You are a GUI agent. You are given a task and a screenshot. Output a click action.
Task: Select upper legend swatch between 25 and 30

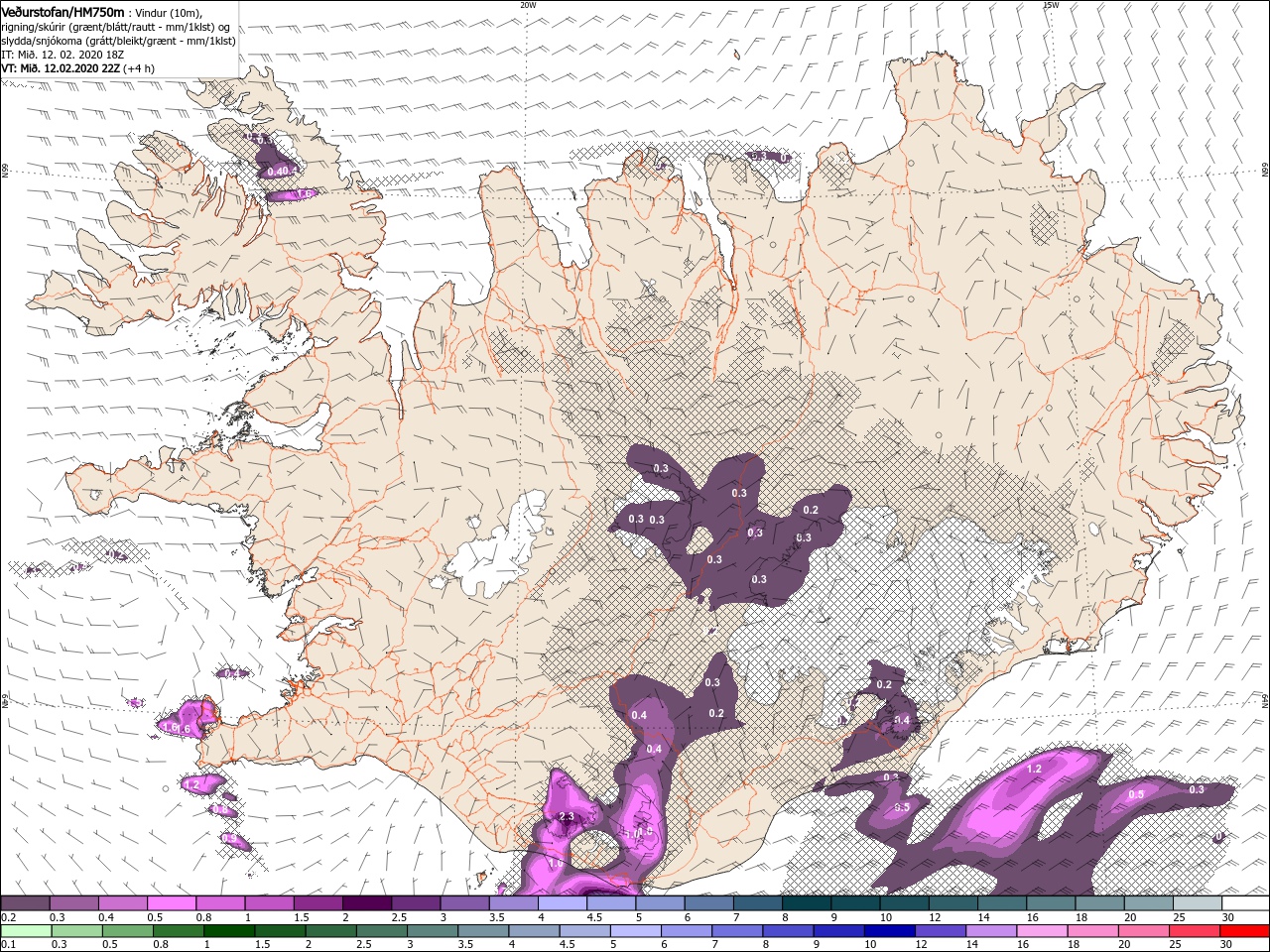[x=1198, y=903]
